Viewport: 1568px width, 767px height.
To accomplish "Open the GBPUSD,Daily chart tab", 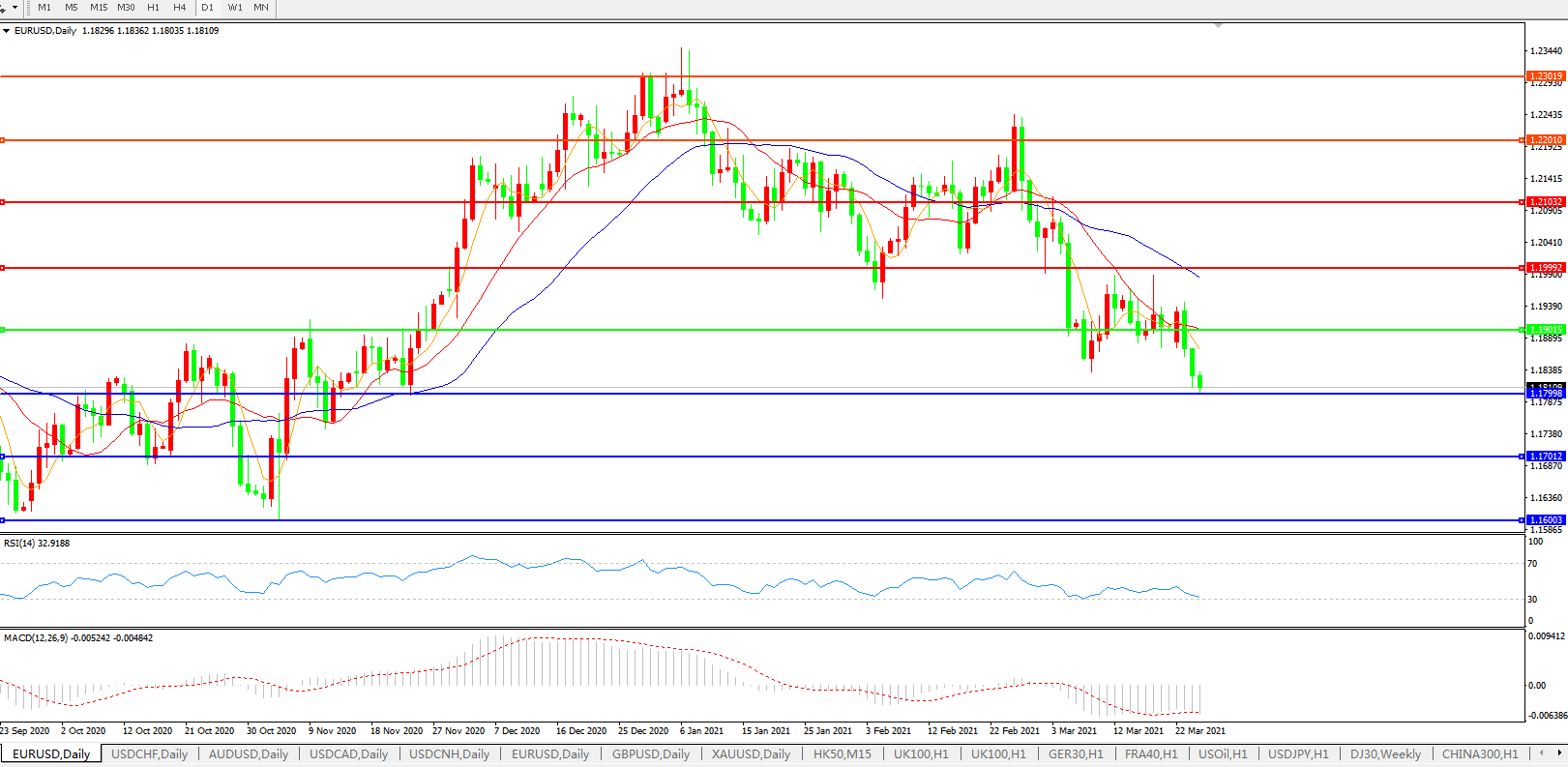I will [x=650, y=754].
